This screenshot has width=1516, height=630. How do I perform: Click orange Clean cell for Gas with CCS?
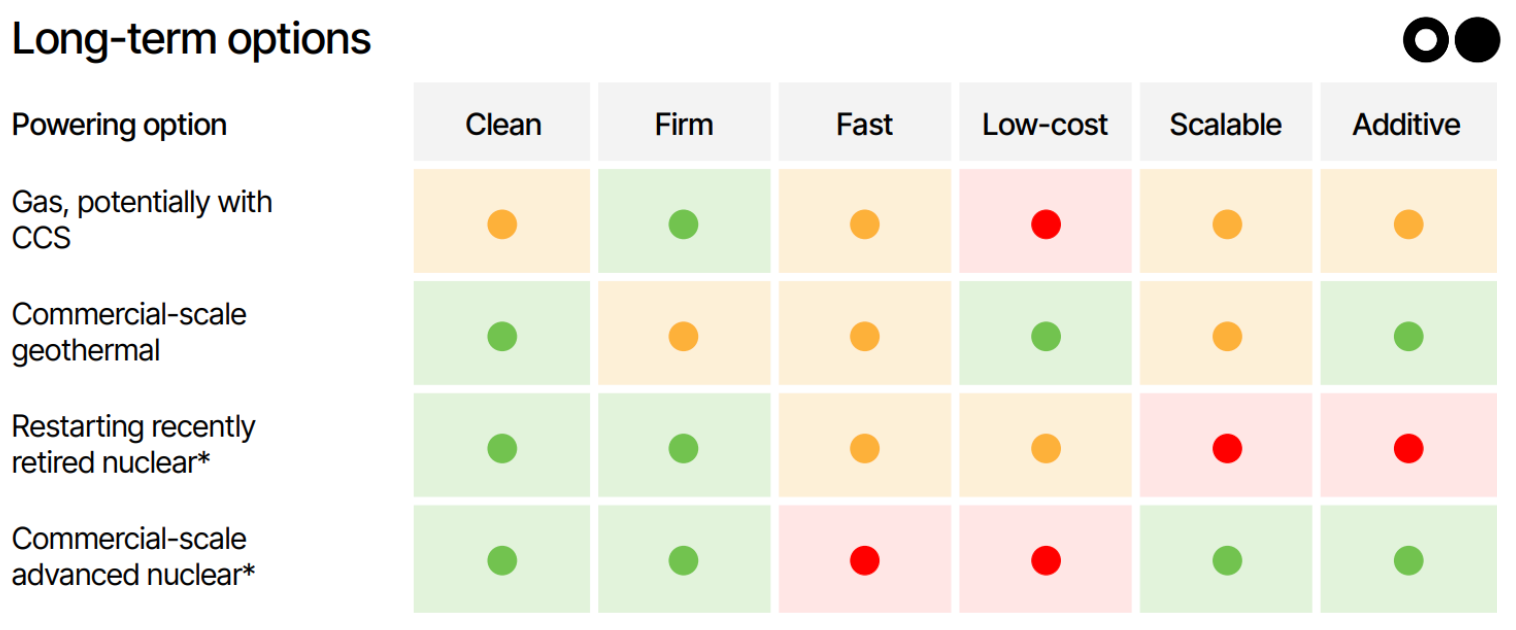503,221
